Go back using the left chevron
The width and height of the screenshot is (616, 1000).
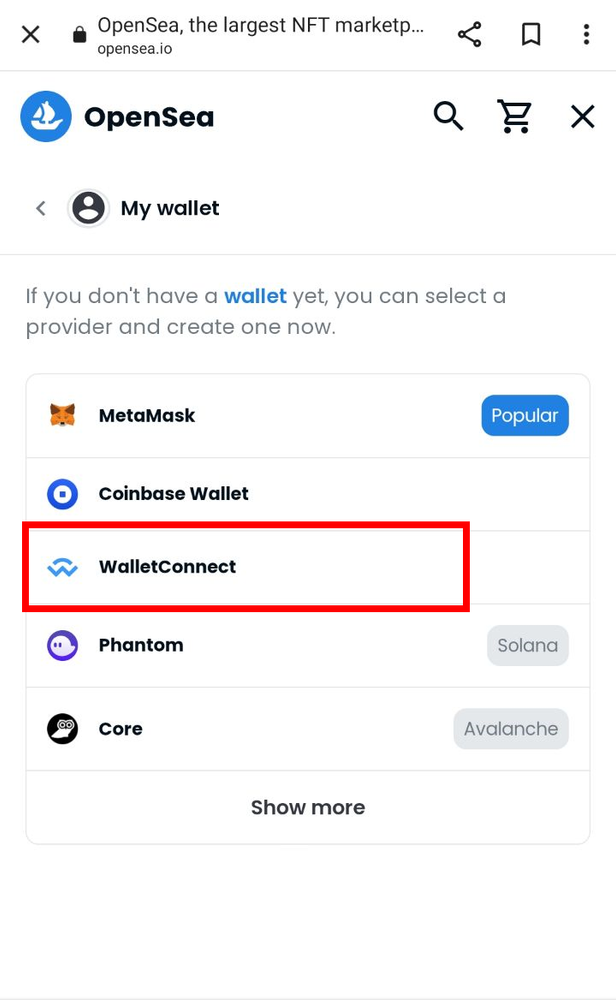[x=40, y=208]
